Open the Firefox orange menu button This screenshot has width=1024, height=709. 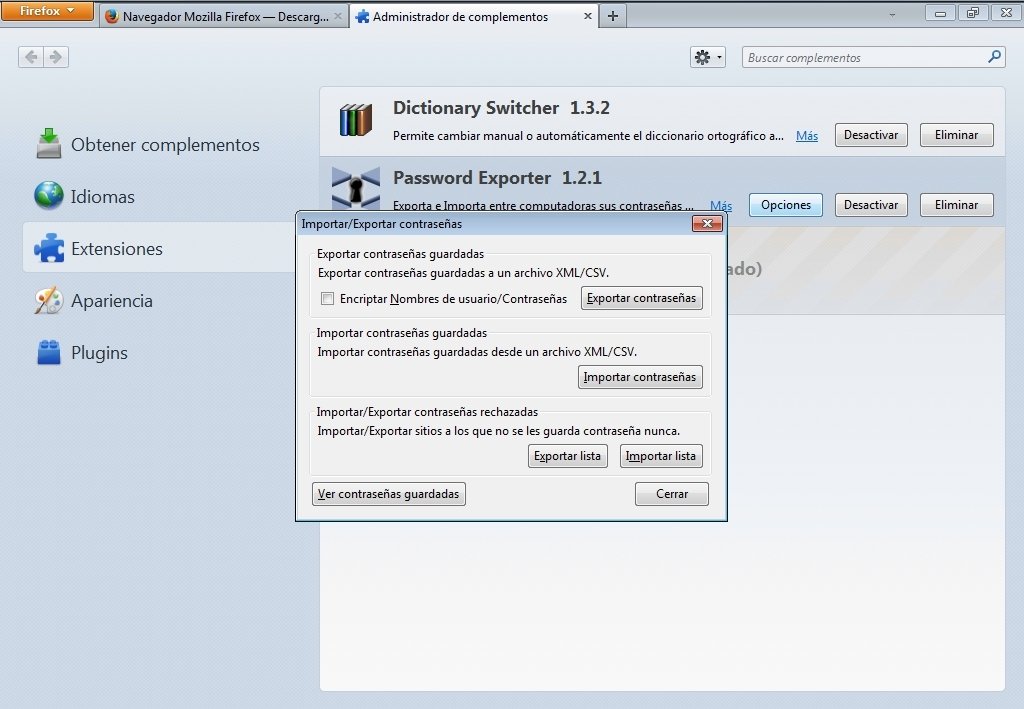(47, 10)
